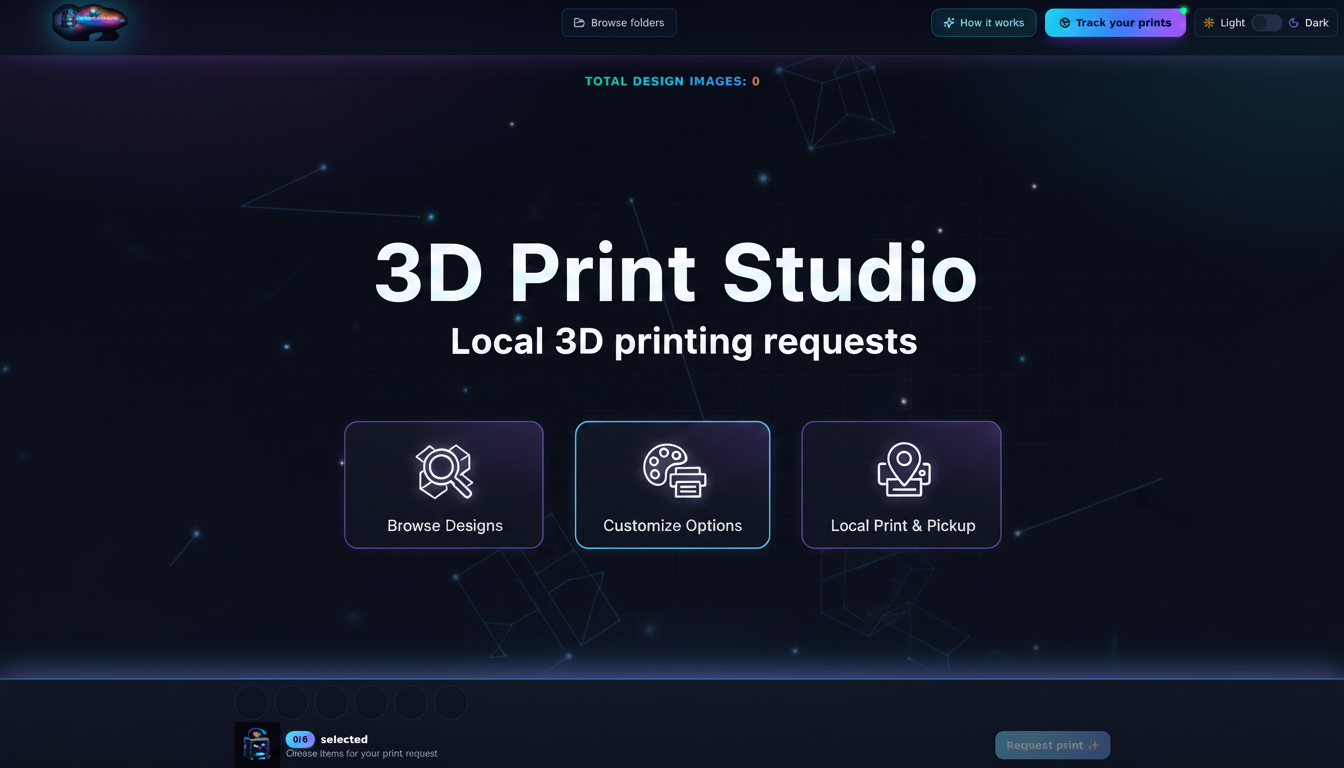Click the location pin icon in Local Print & Pickup
1344x768 pixels.
pyautogui.click(x=904, y=470)
